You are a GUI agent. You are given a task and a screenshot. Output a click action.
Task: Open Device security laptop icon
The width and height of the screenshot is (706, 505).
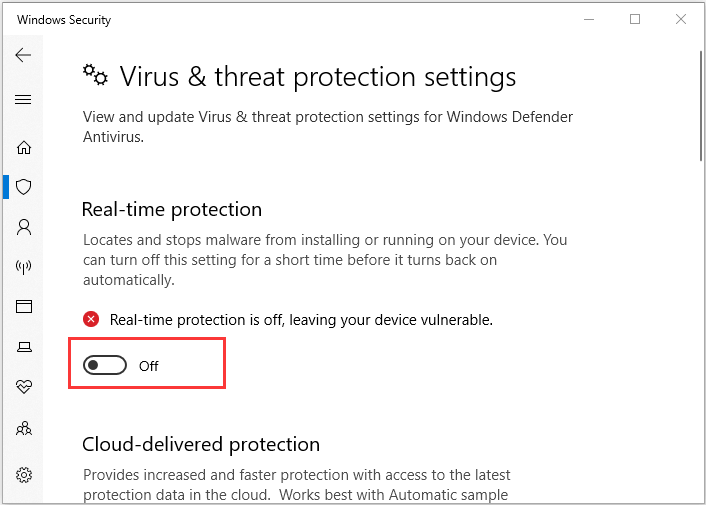click(24, 347)
